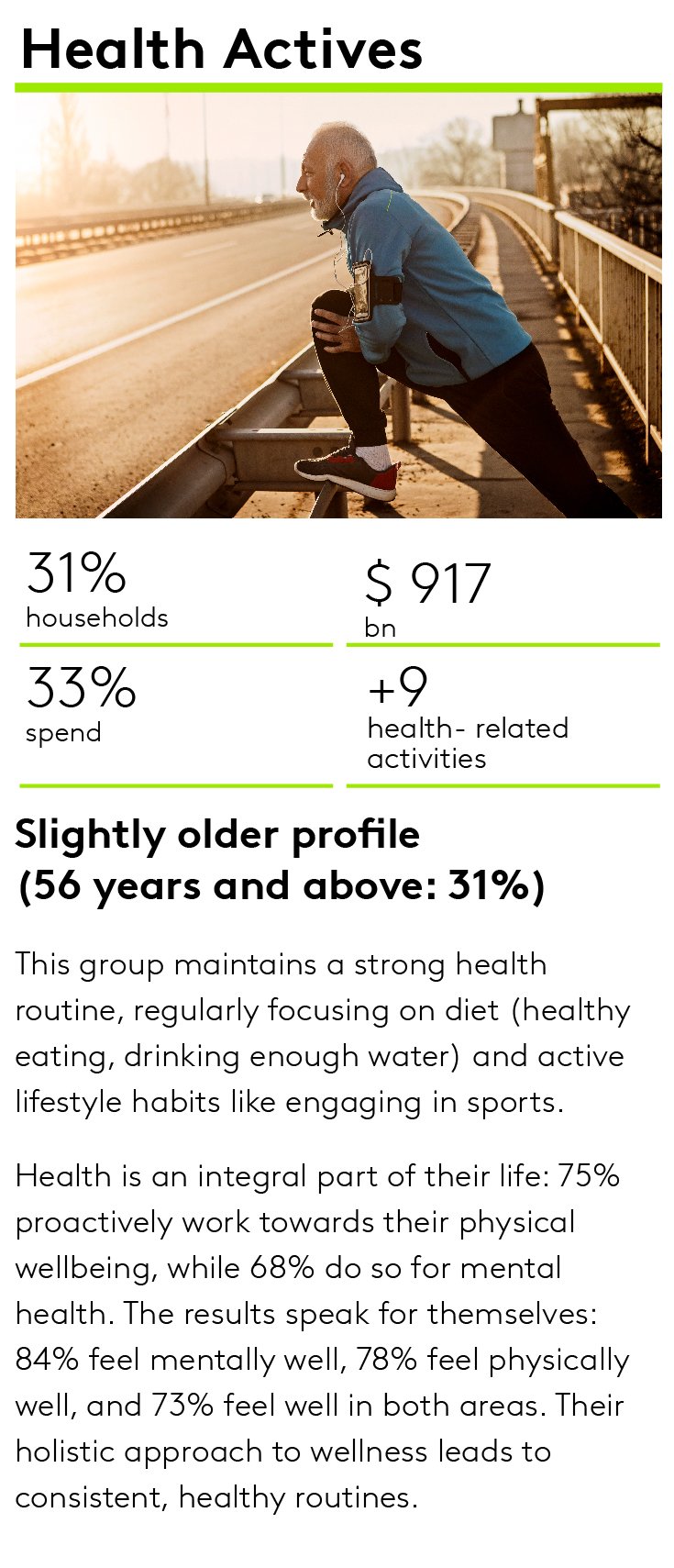Click the 56 years and above: 31% line

[282, 885]
